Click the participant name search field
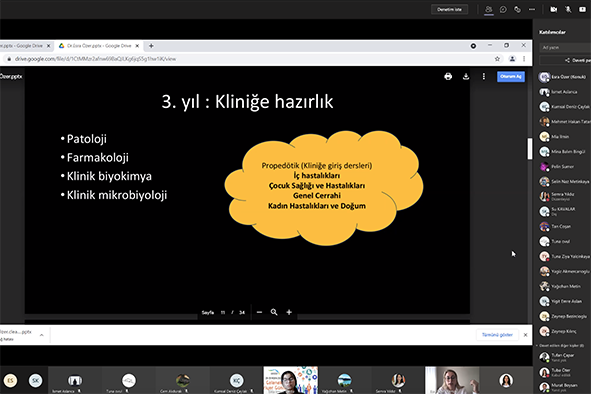Viewport: 591px width, 394px height. coord(565,48)
